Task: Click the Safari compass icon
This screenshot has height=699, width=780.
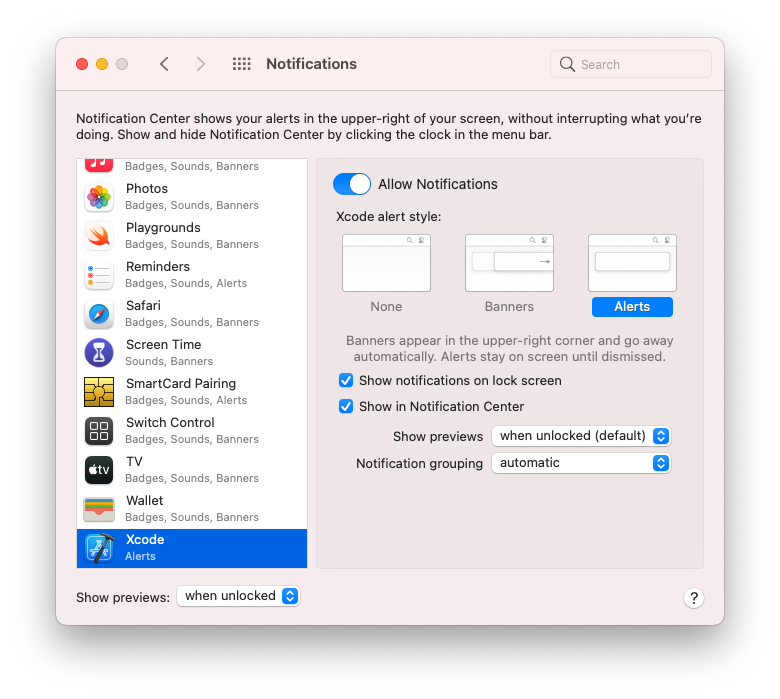Action: 99,314
